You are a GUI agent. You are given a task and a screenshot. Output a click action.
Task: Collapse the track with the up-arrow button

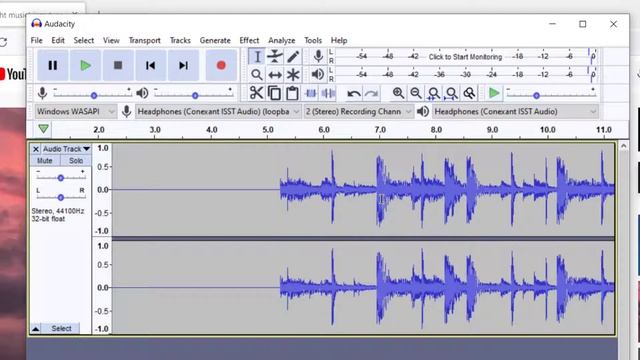36,329
